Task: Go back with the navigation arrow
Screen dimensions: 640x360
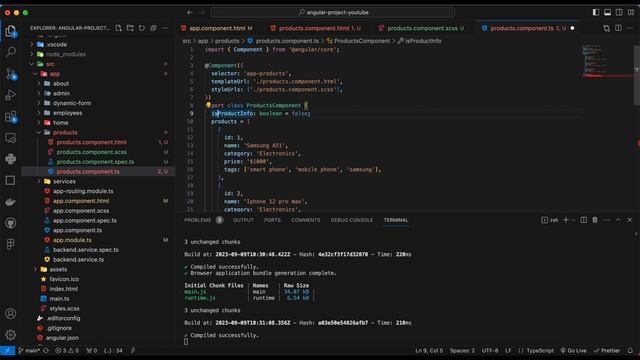Action: (x=190, y=13)
